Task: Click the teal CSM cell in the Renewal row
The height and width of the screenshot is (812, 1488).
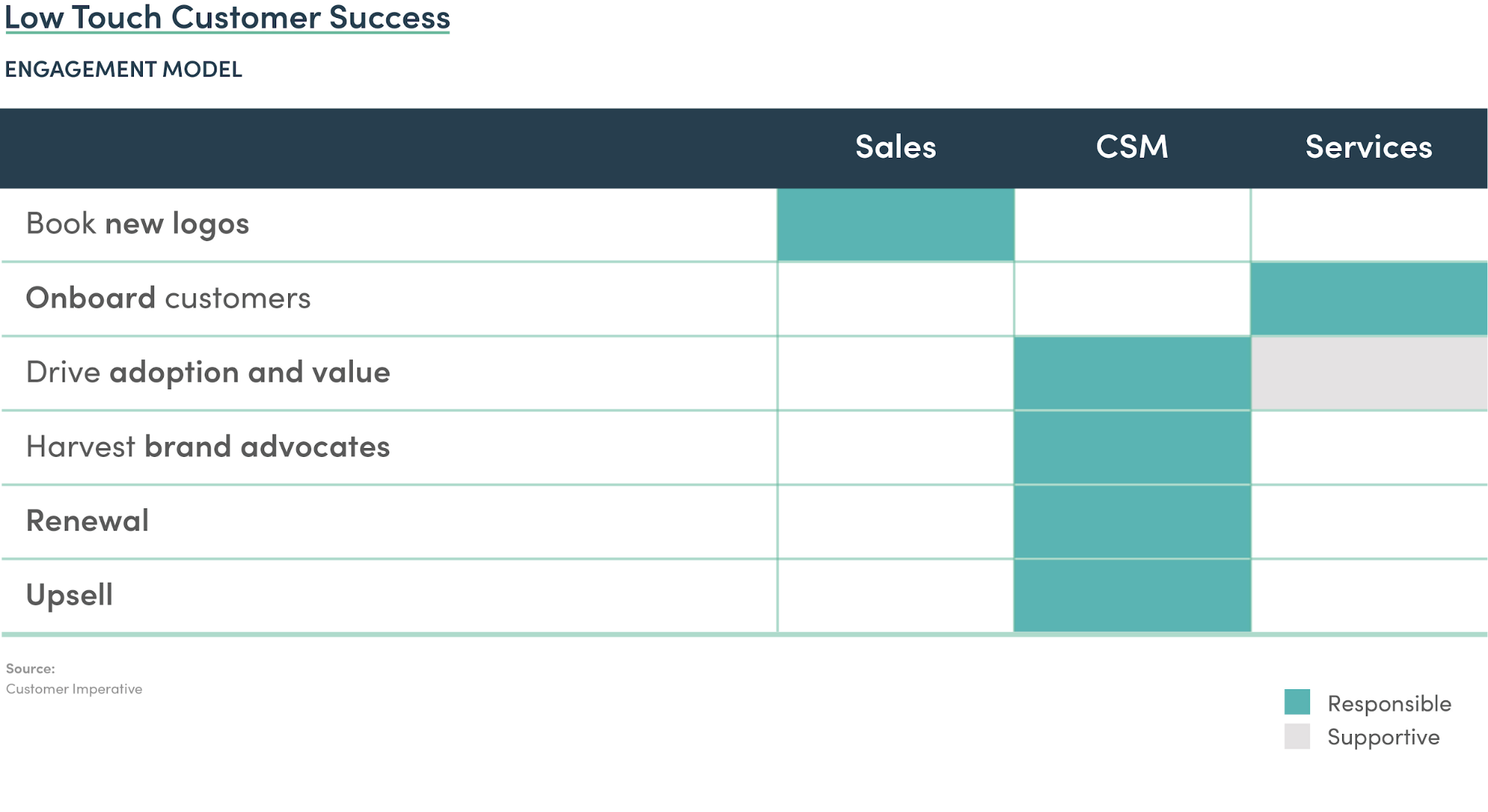Action: click(1131, 522)
